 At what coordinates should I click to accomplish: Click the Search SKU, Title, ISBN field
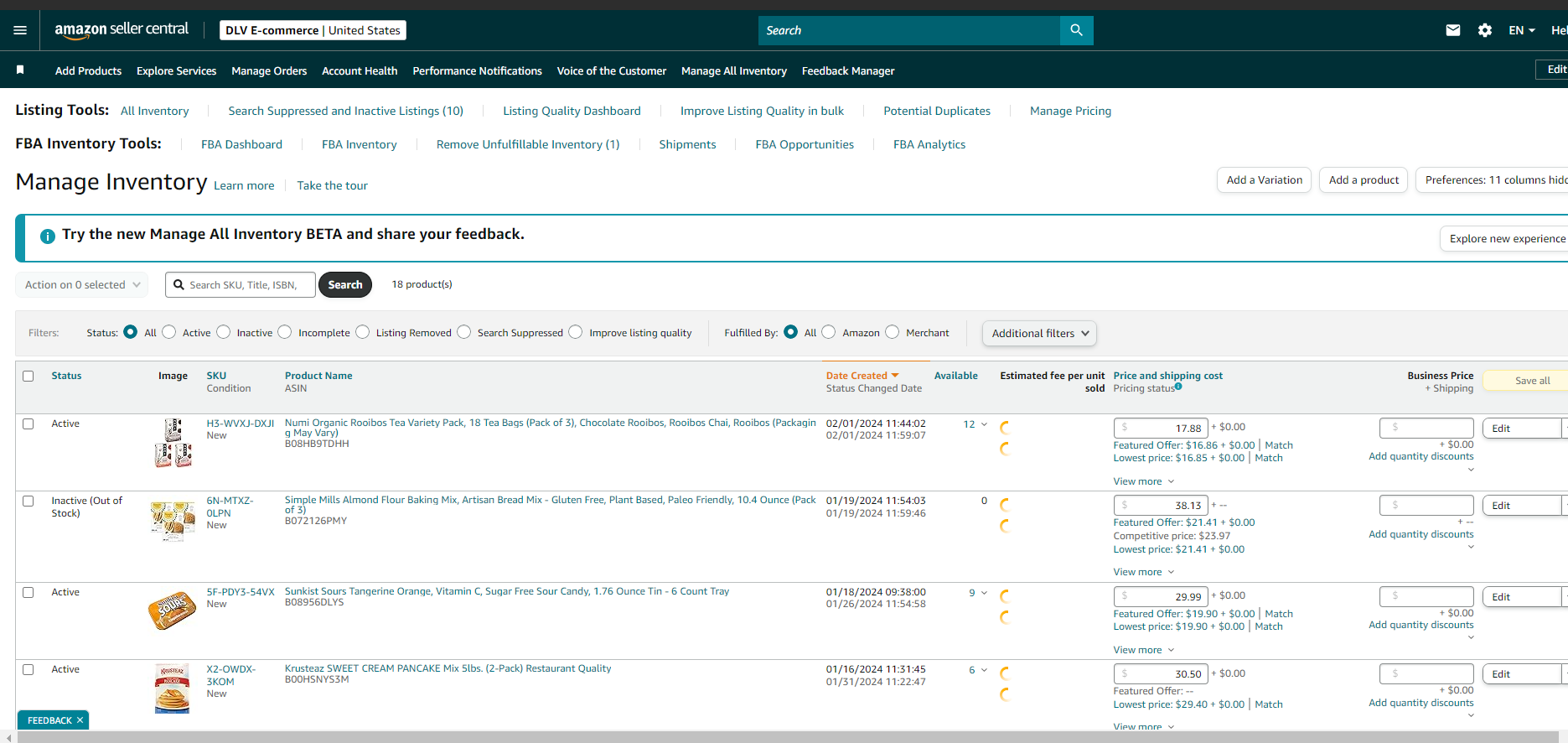(241, 285)
